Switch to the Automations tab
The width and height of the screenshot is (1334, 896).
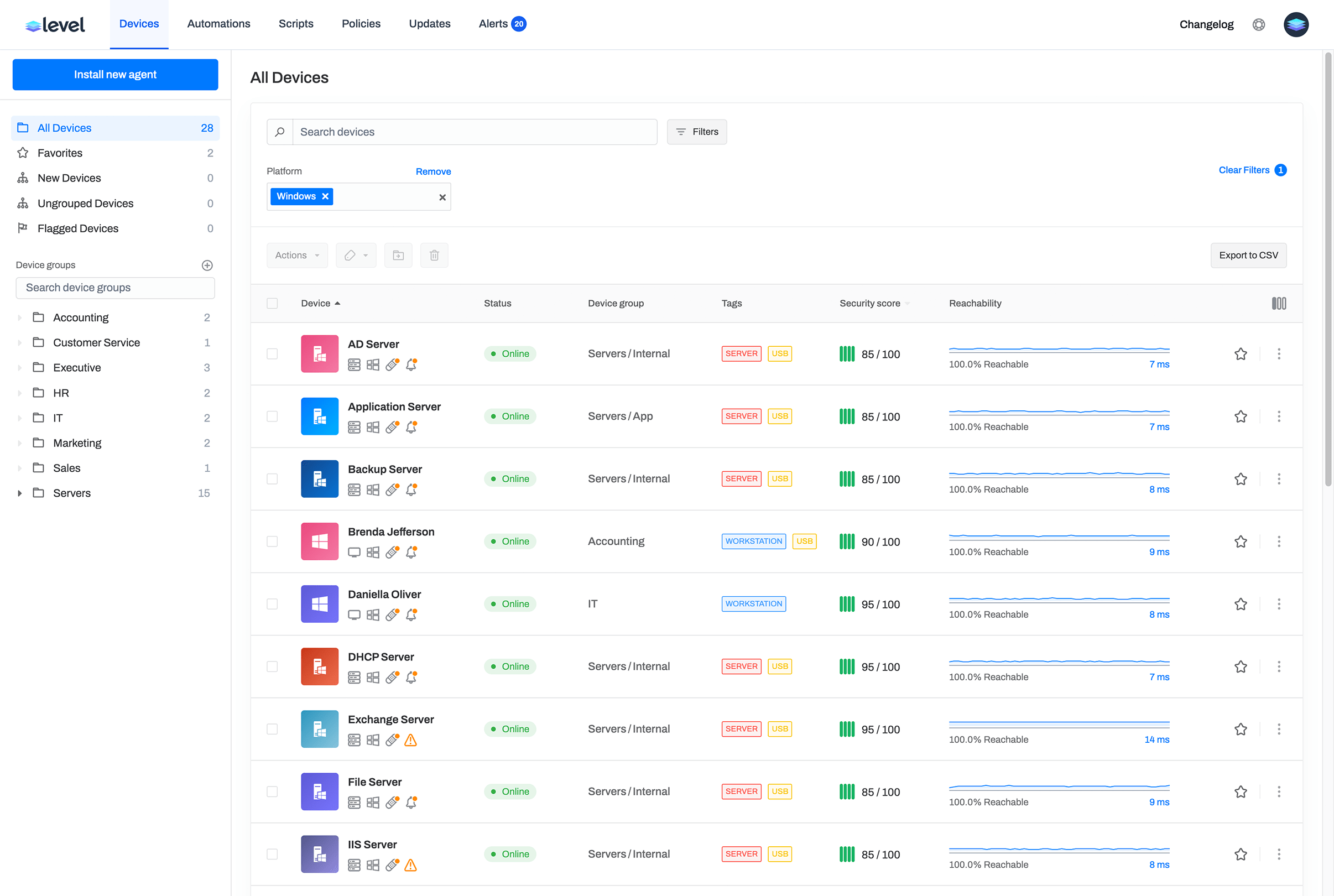pos(218,23)
